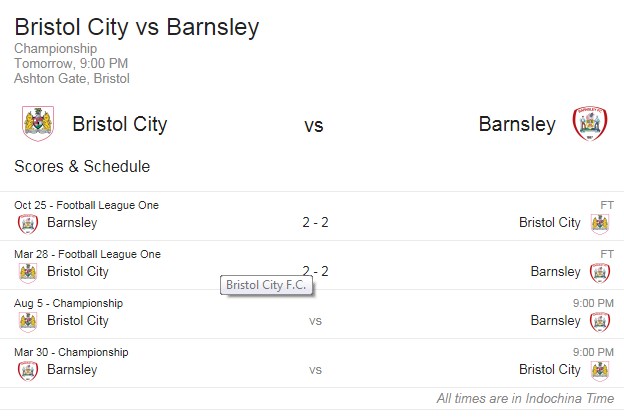
Task: Click Barnsley crest in Mar 28 match row
Action: tap(600, 273)
